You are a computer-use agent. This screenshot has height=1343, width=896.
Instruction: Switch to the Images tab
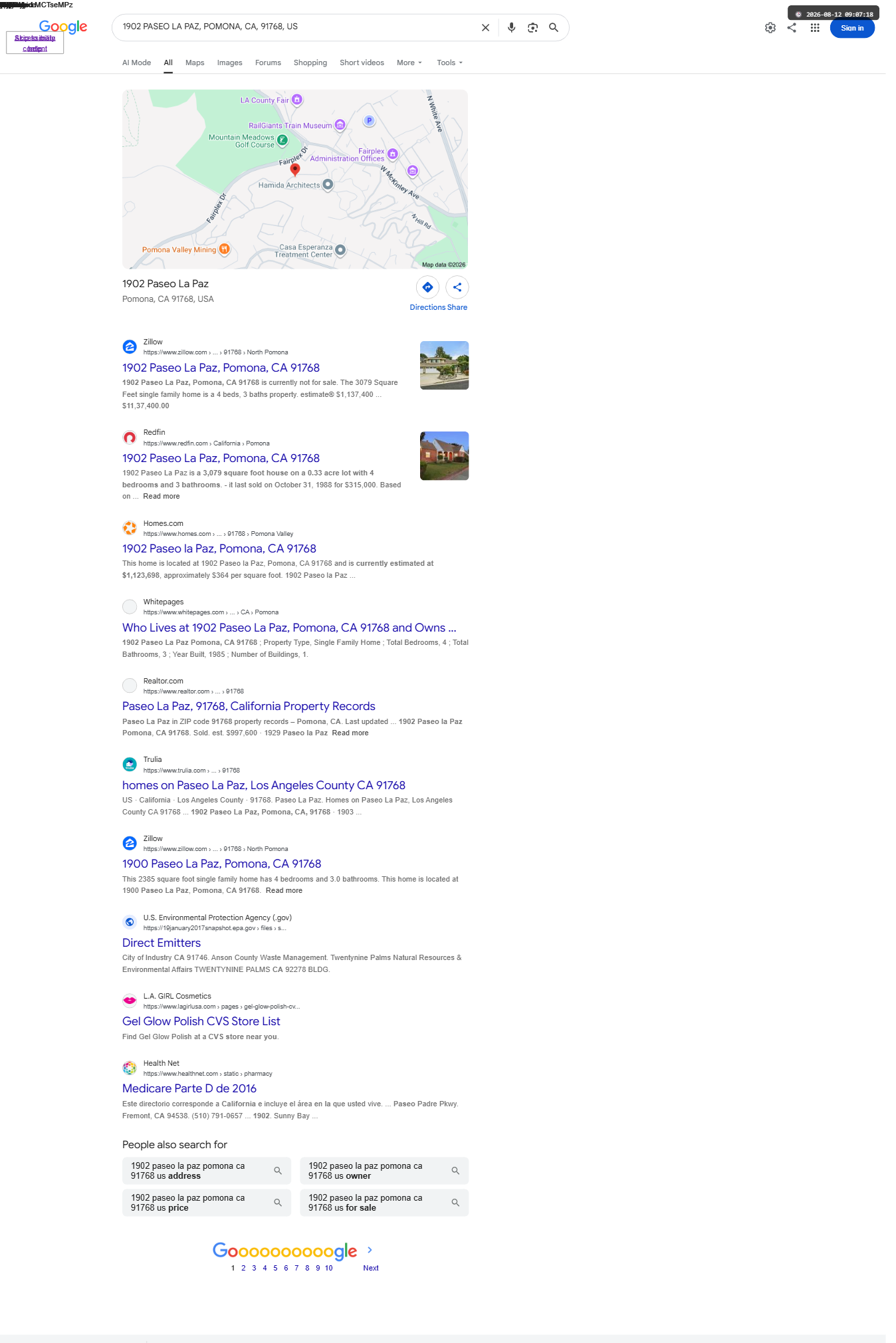230,62
